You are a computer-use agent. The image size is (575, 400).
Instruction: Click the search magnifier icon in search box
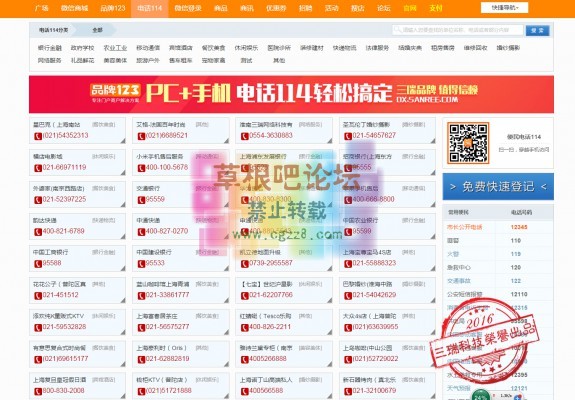[x=398, y=30]
